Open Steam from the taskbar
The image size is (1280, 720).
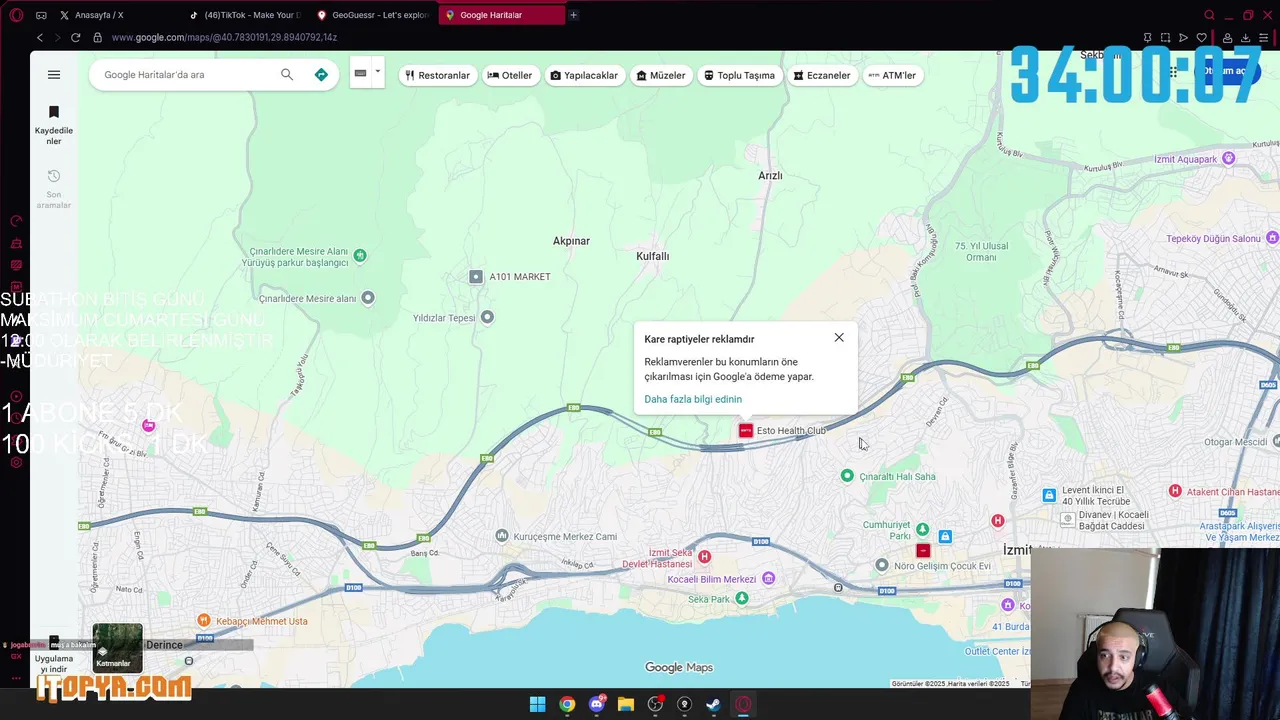click(713, 704)
